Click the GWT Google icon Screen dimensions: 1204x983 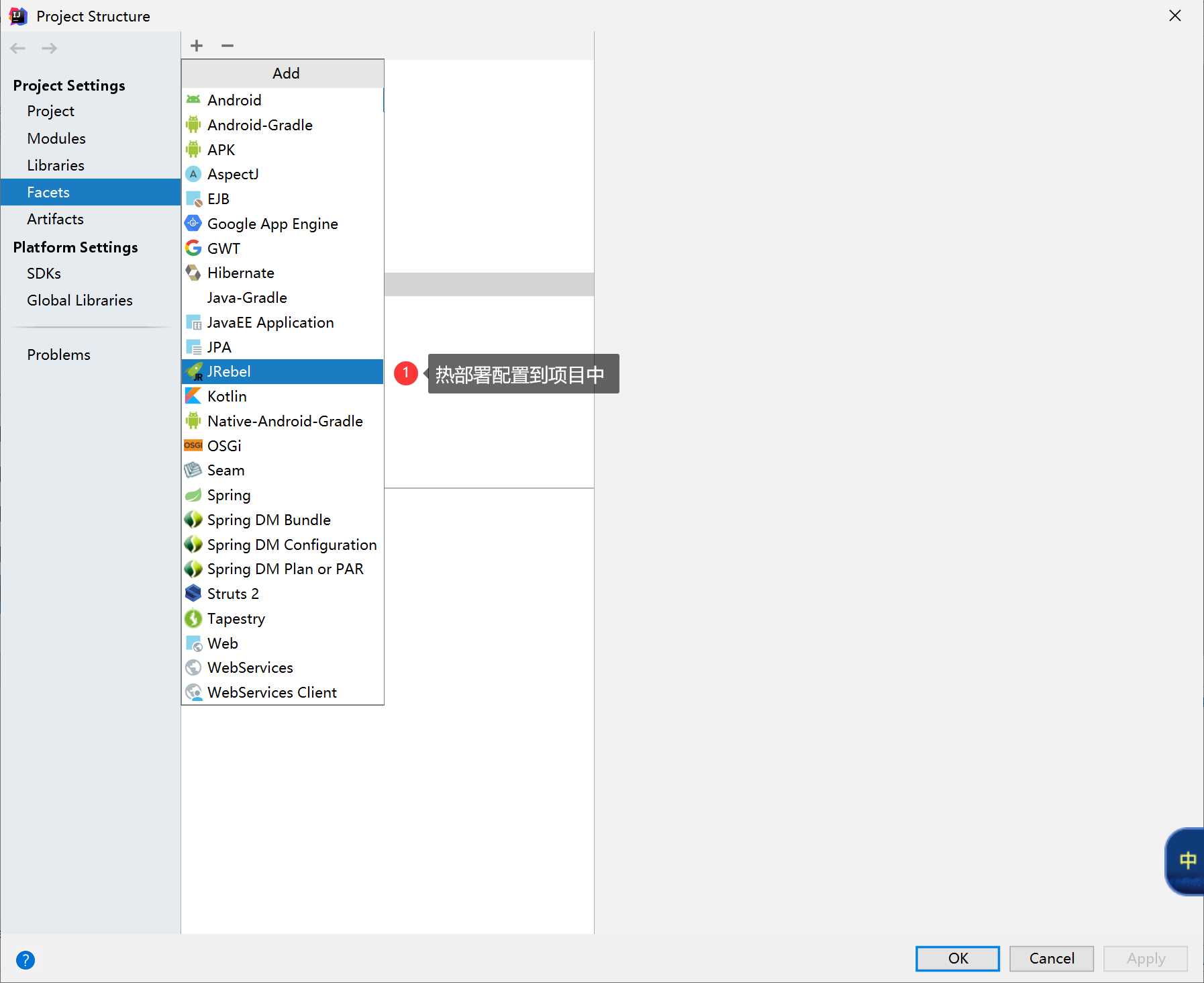pyautogui.click(x=193, y=248)
